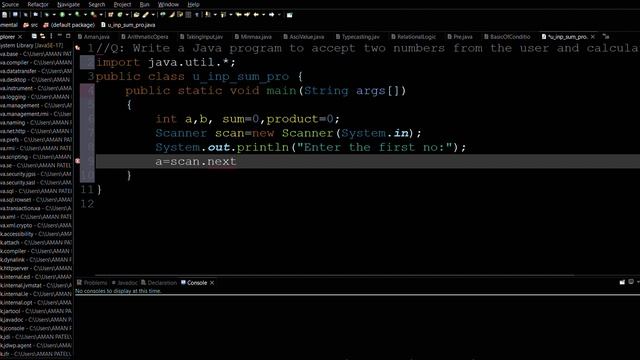The image size is (640, 360).
Task: Switch to the Minmax.java editor tab
Action: (x=253, y=37)
